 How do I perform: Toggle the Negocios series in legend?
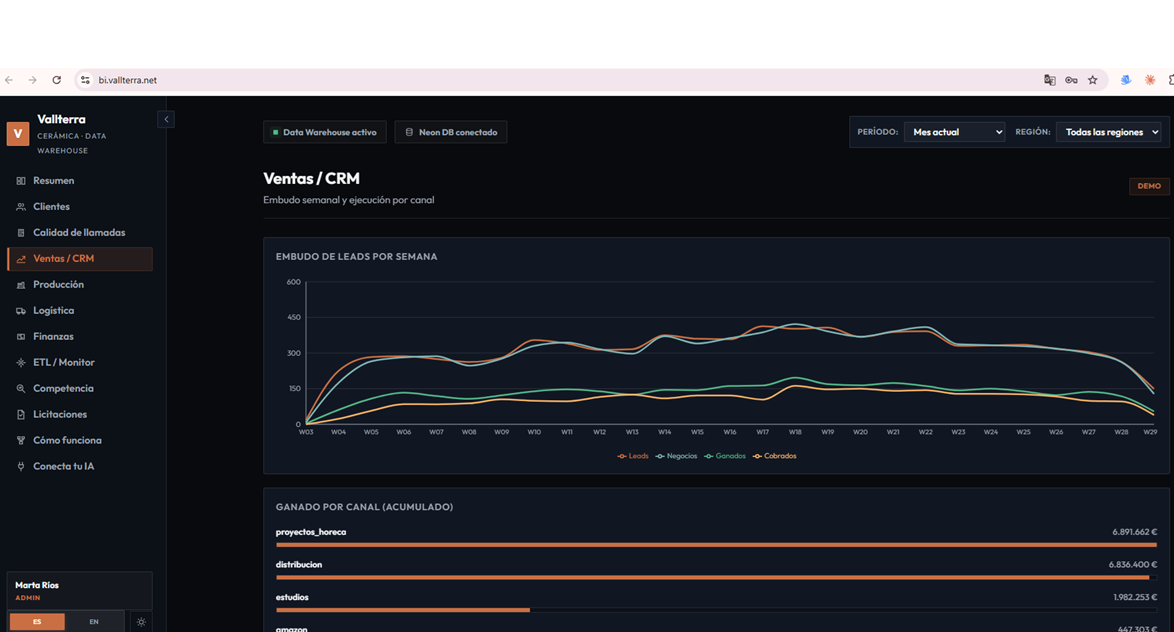point(676,456)
